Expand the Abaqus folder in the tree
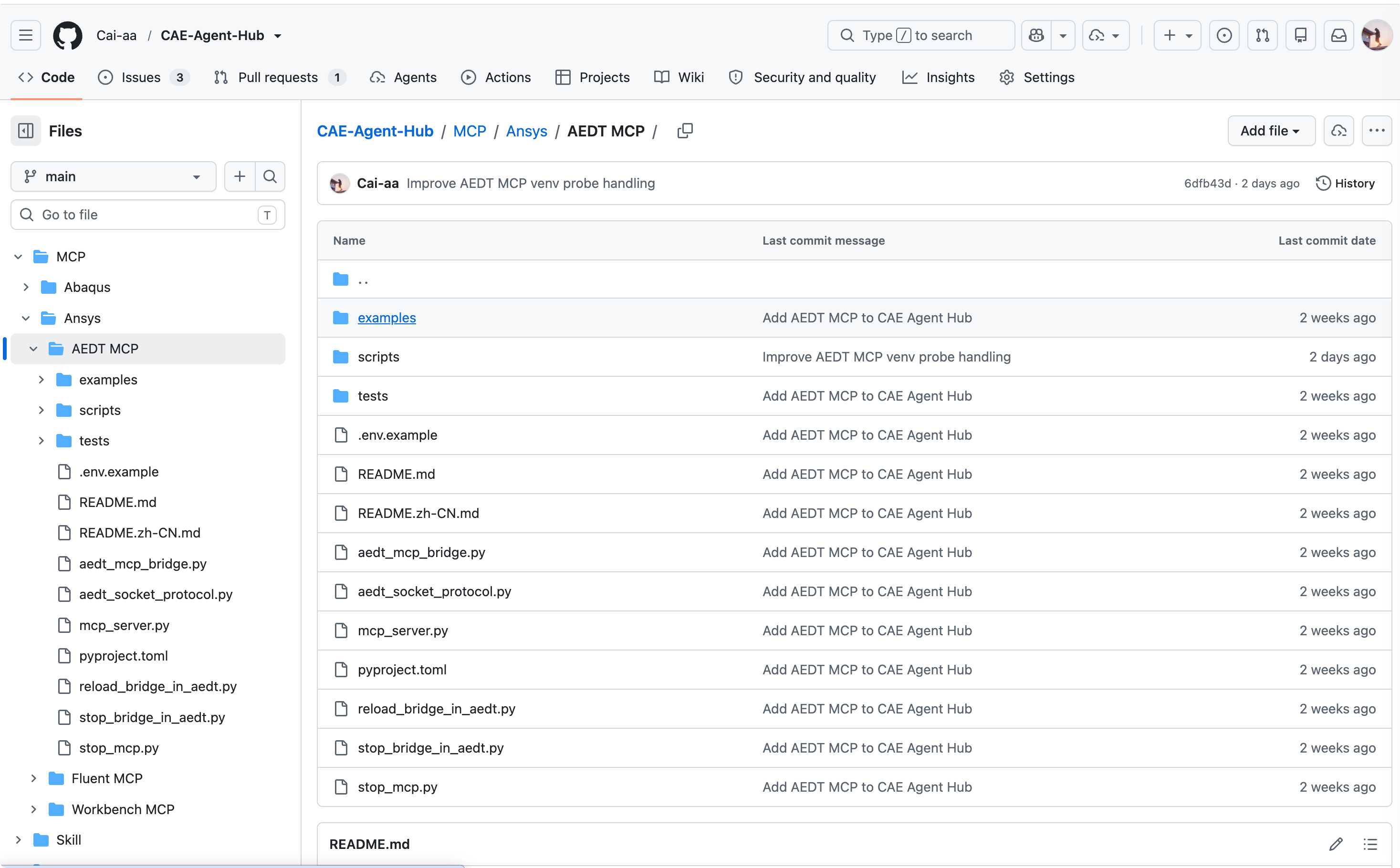 (26, 287)
